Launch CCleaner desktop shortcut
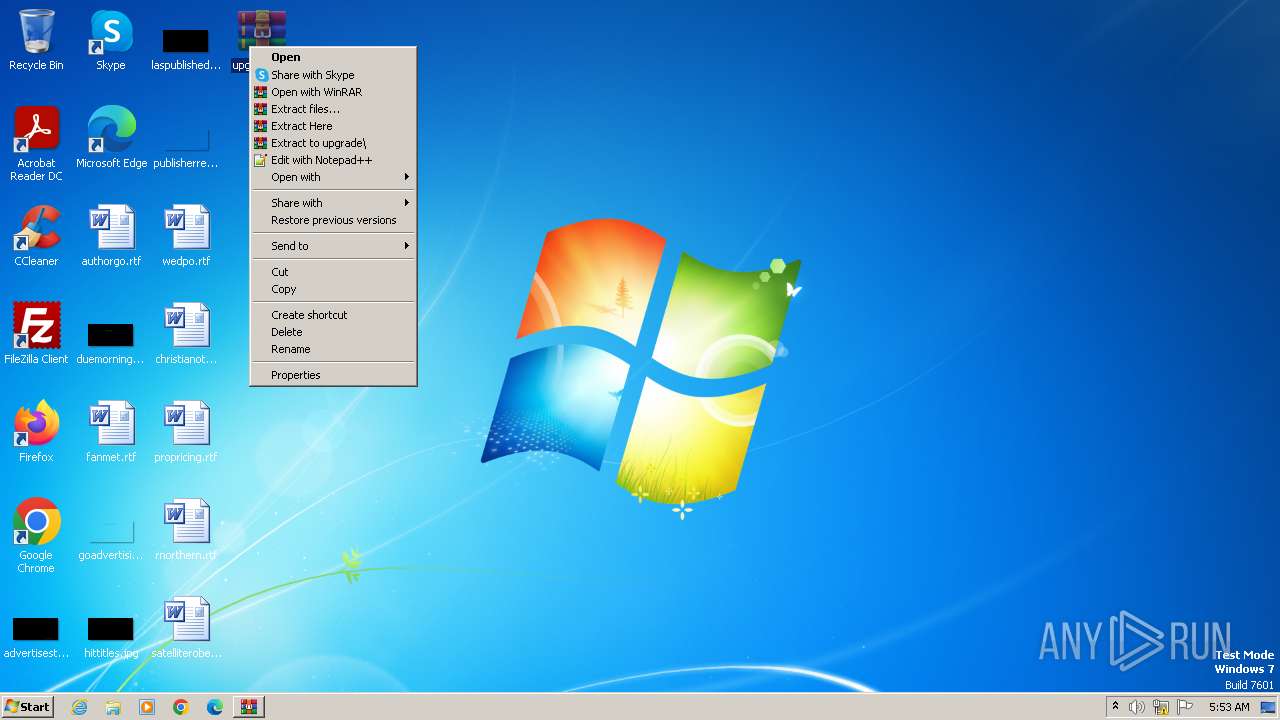 tap(36, 236)
